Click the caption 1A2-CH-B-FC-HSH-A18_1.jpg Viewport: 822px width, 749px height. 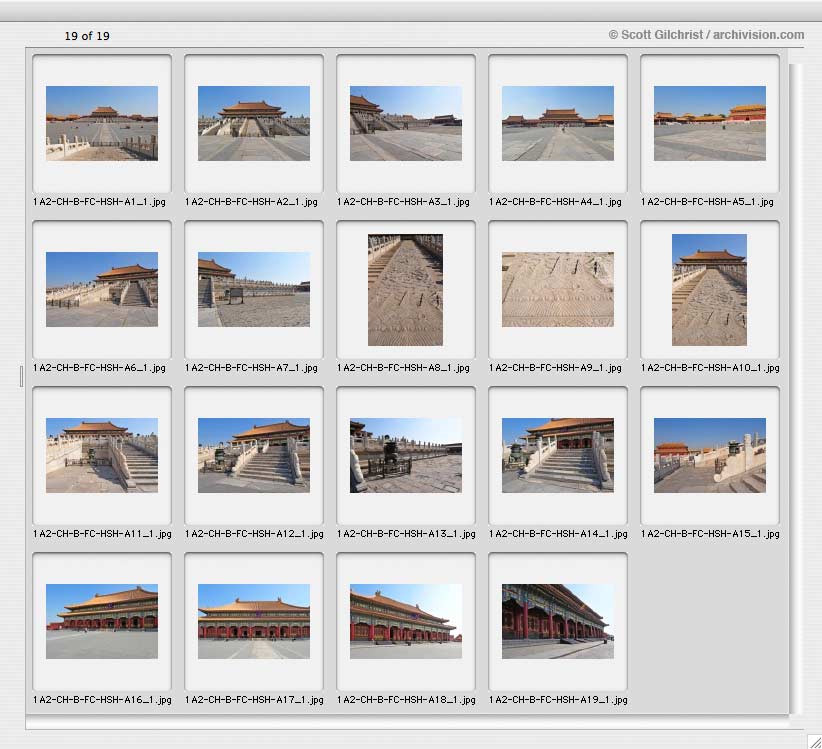[406, 700]
